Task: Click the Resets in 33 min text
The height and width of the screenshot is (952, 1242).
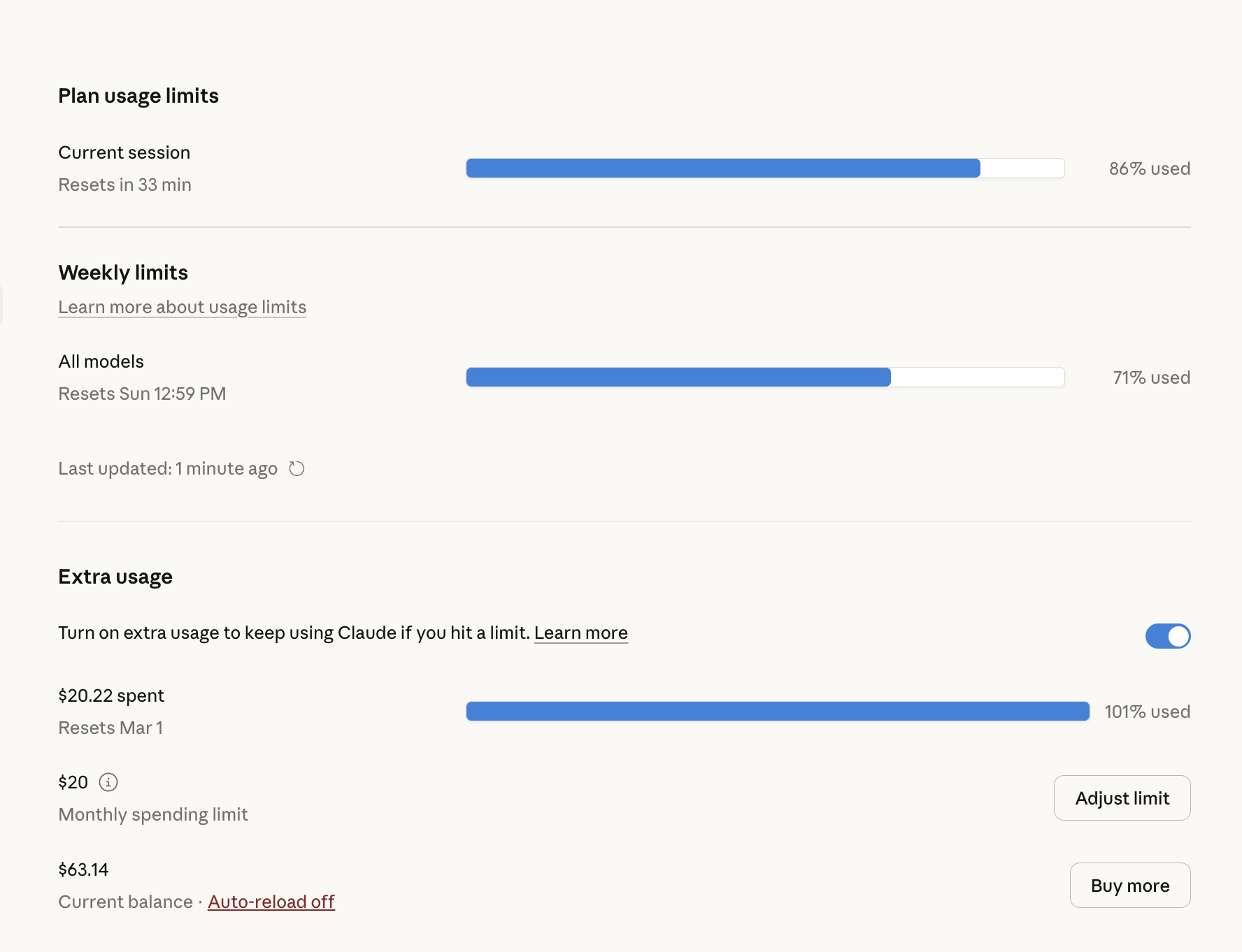Action: (x=124, y=185)
